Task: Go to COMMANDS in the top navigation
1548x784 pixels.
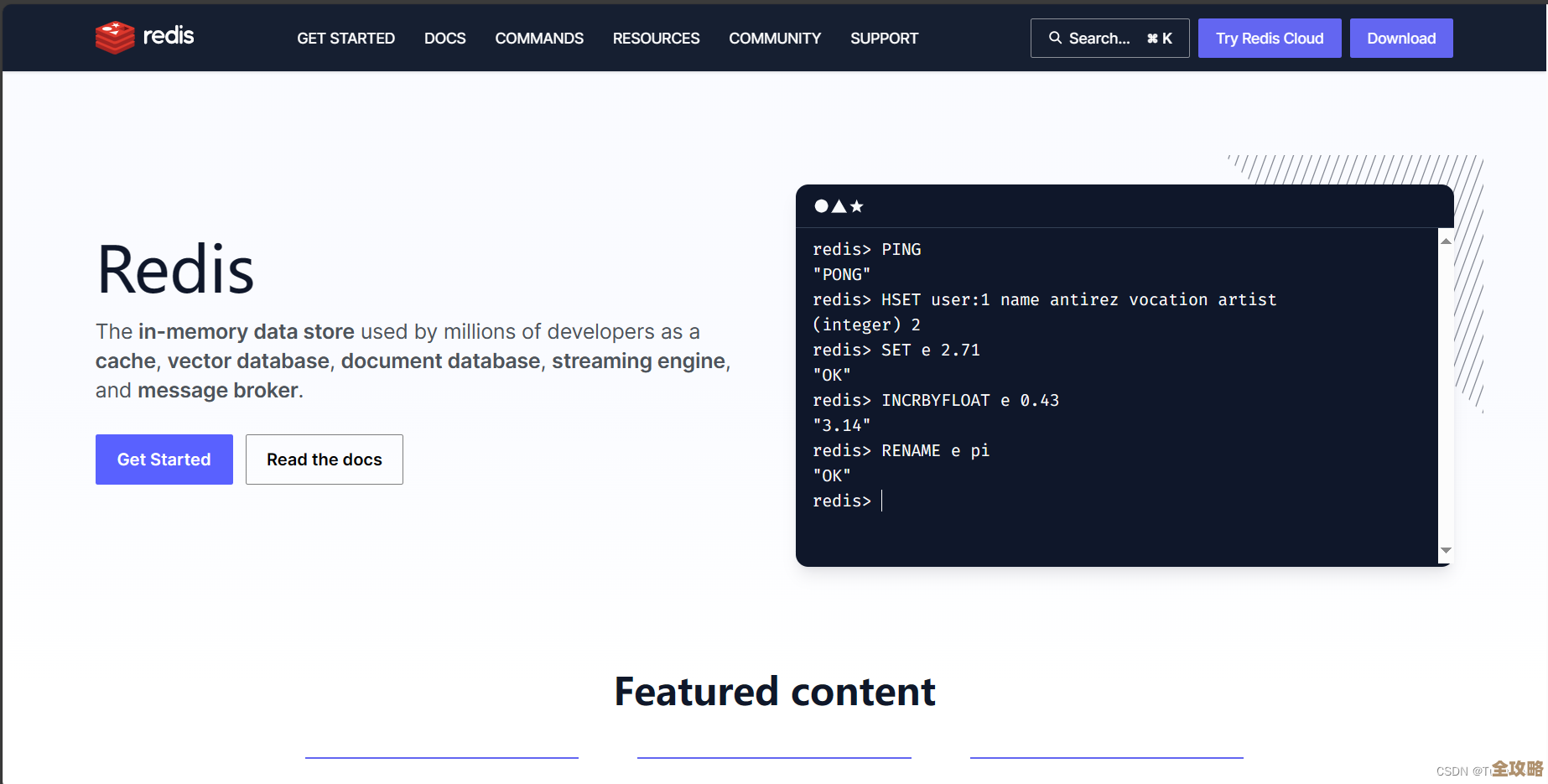Action: point(539,39)
